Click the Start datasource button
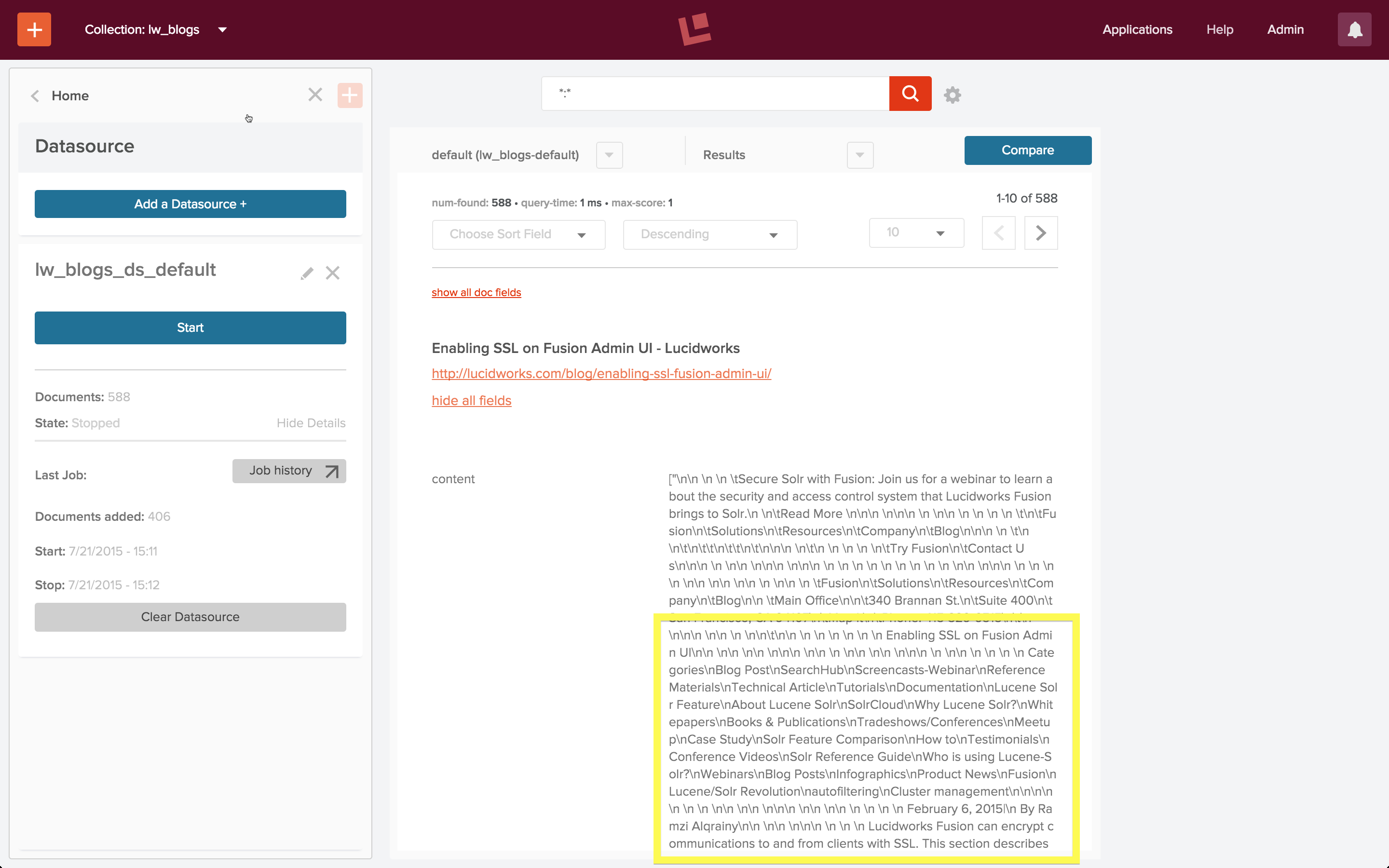Image resolution: width=1389 pixels, height=868 pixels. click(190, 327)
